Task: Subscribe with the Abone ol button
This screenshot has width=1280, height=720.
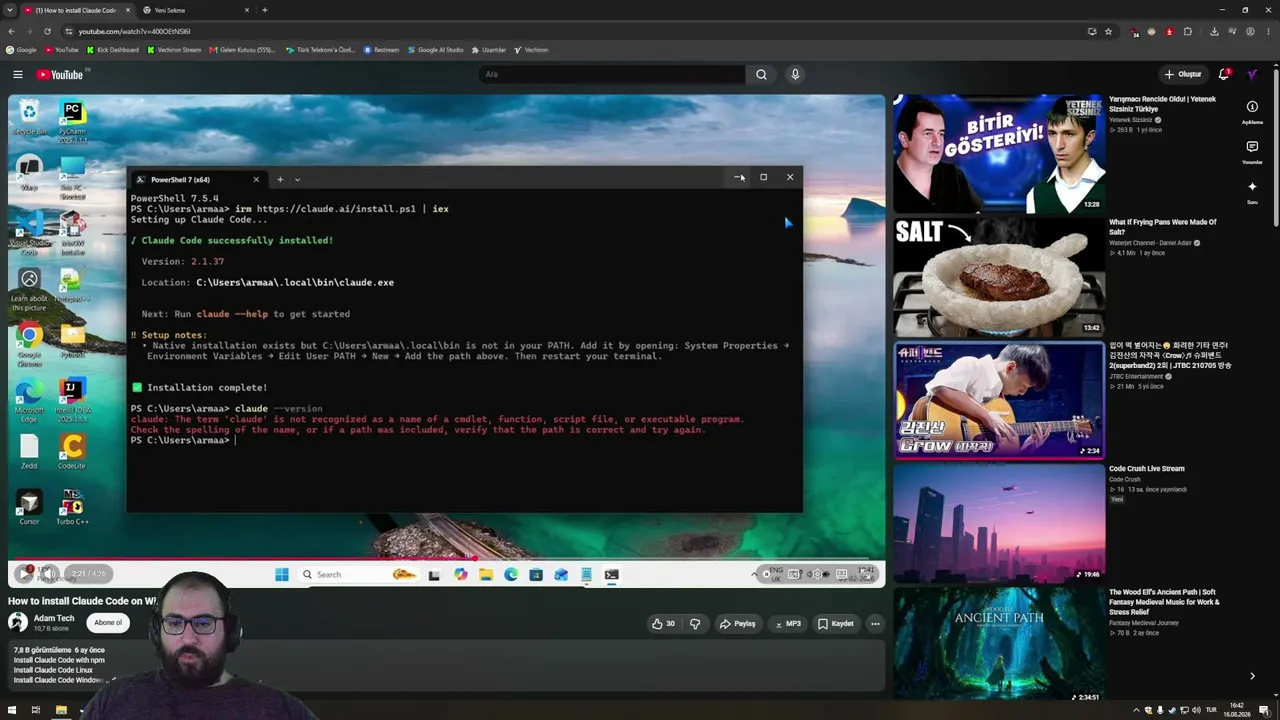Action: 107,622
